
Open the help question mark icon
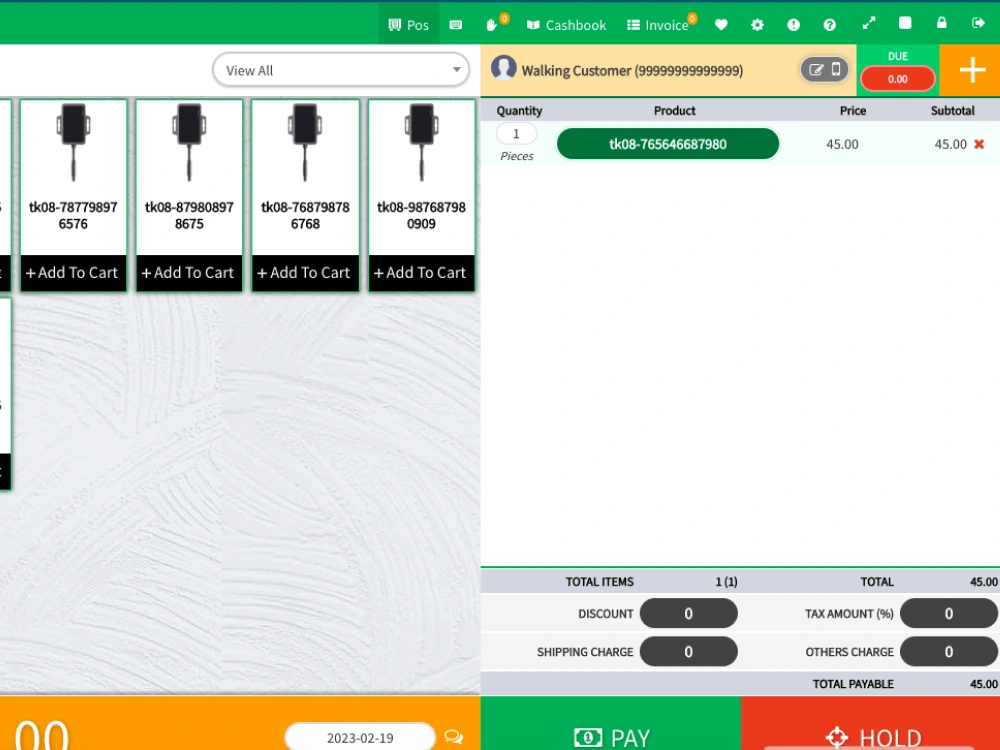(829, 25)
